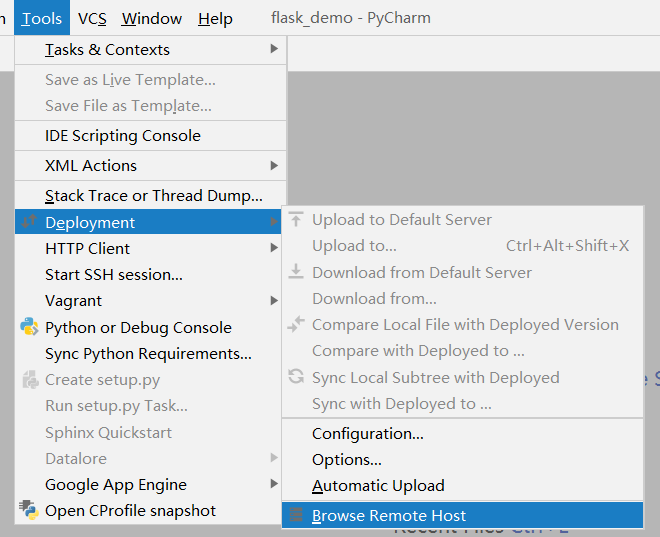The image size is (660, 537).
Task: Expand XML Actions submenu arrow
Action: (274, 165)
